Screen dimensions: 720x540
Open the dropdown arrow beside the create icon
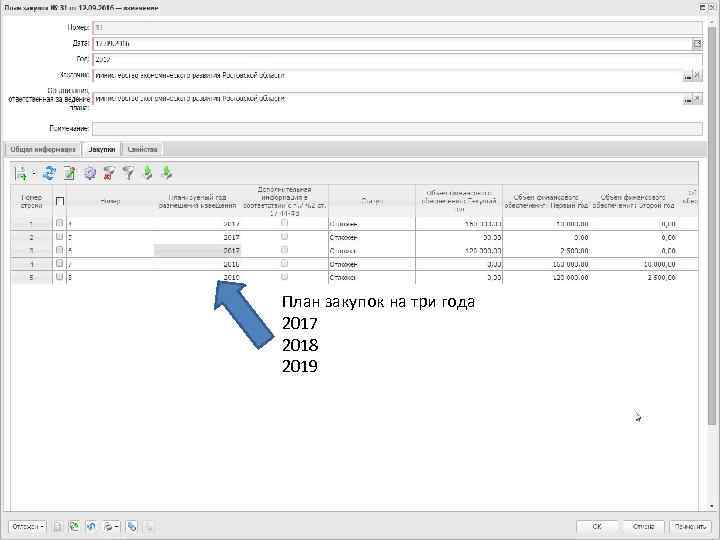point(34,174)
